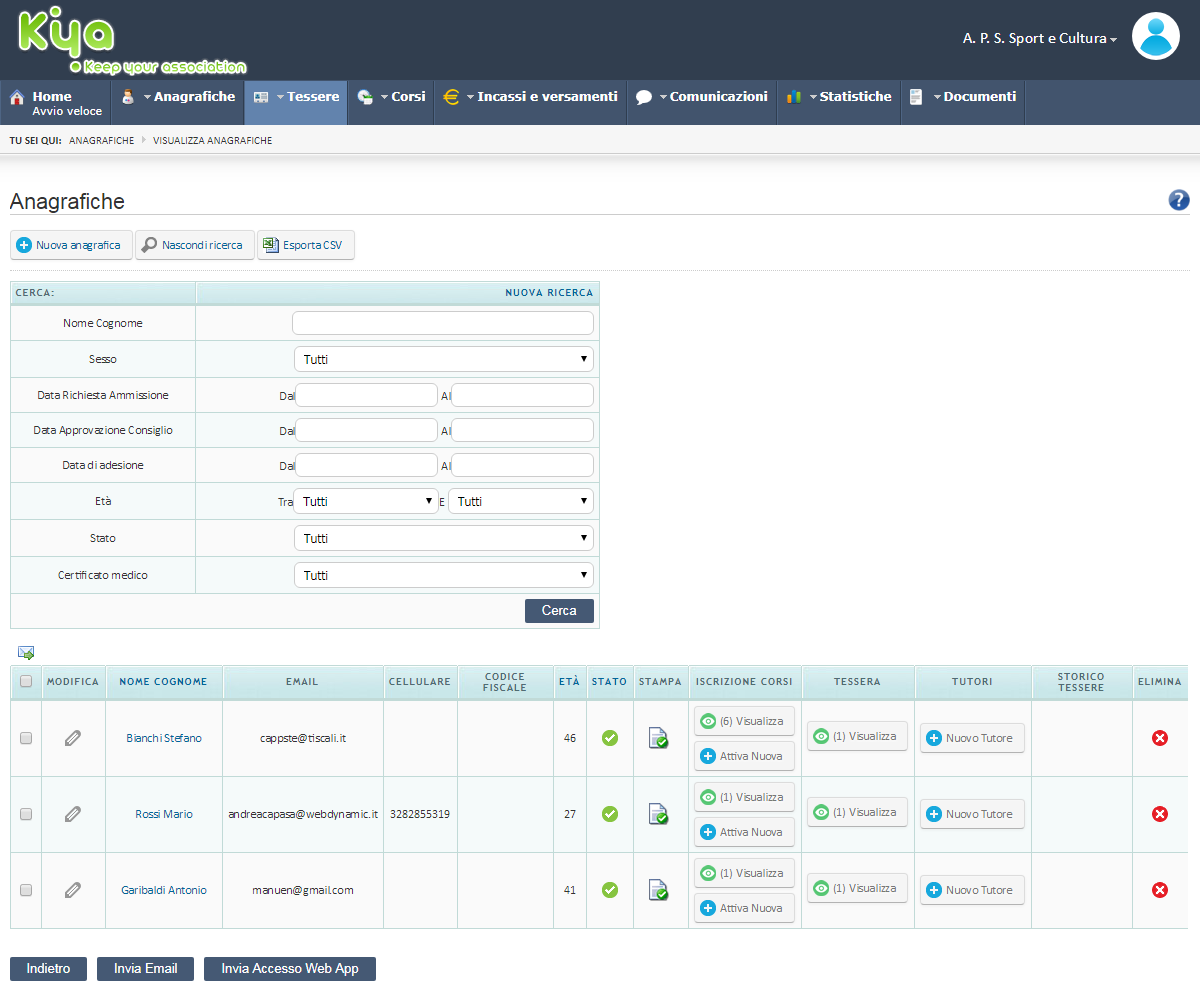Image resolution: width=1200 pixels, height=1000 pixels.
Task: Click the Kya logo
Action: coord(130,40)
